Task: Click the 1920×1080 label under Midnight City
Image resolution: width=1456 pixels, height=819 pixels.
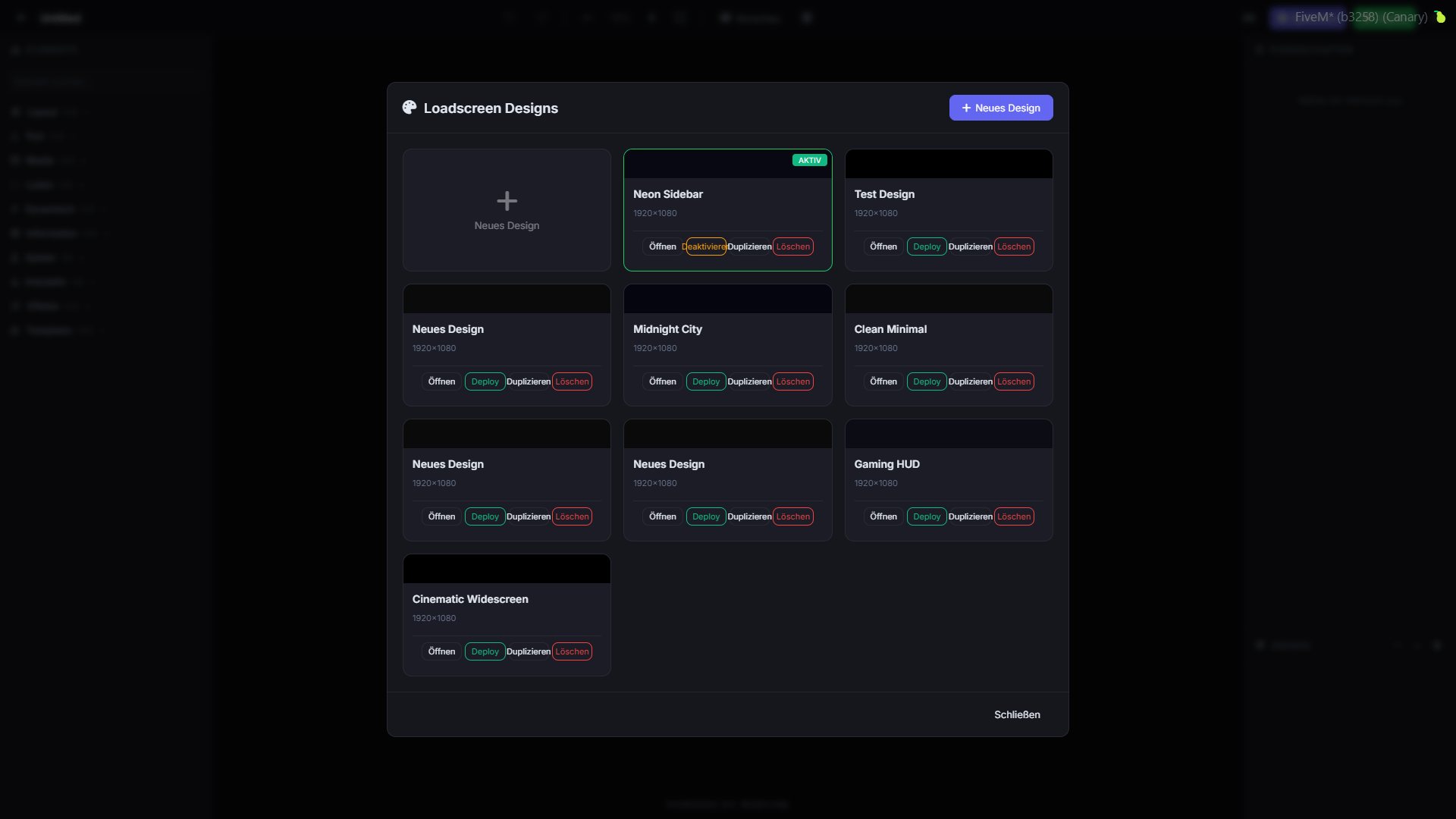Action: 655,348
